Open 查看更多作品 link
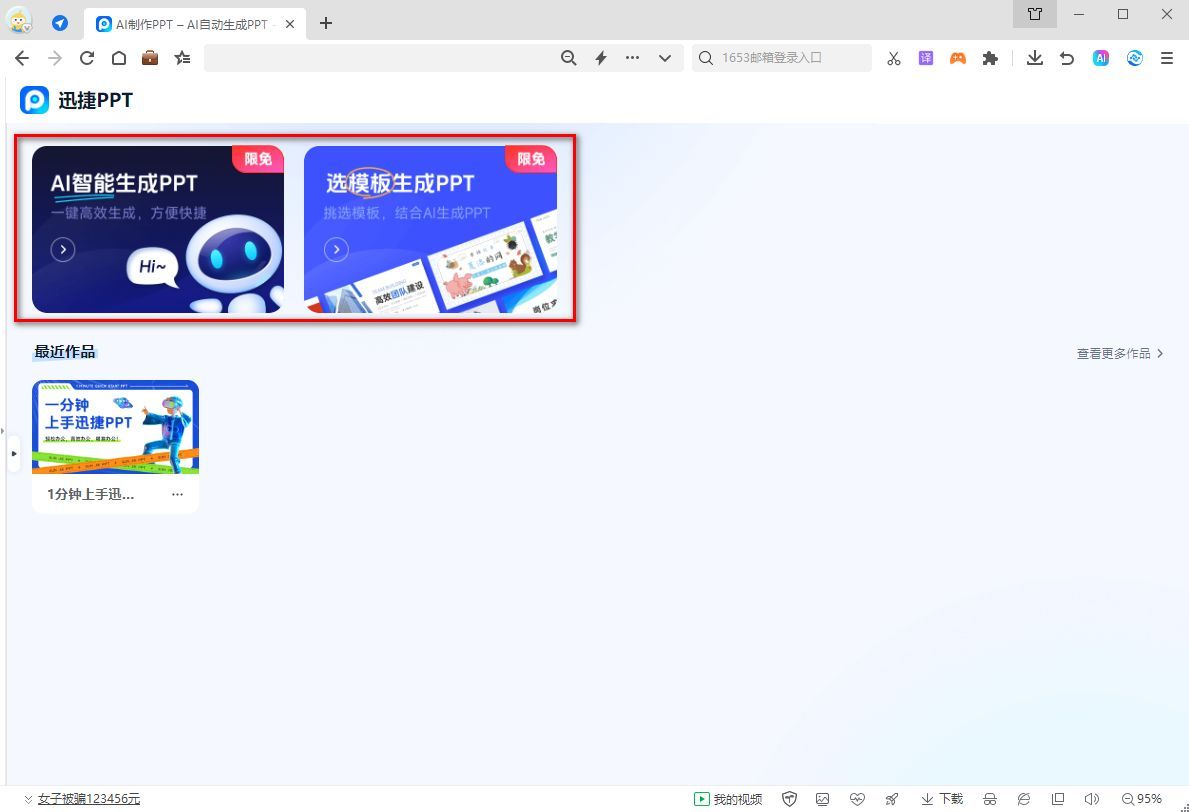This screenshot has height=812, width=1189. tap(1120, 353)
